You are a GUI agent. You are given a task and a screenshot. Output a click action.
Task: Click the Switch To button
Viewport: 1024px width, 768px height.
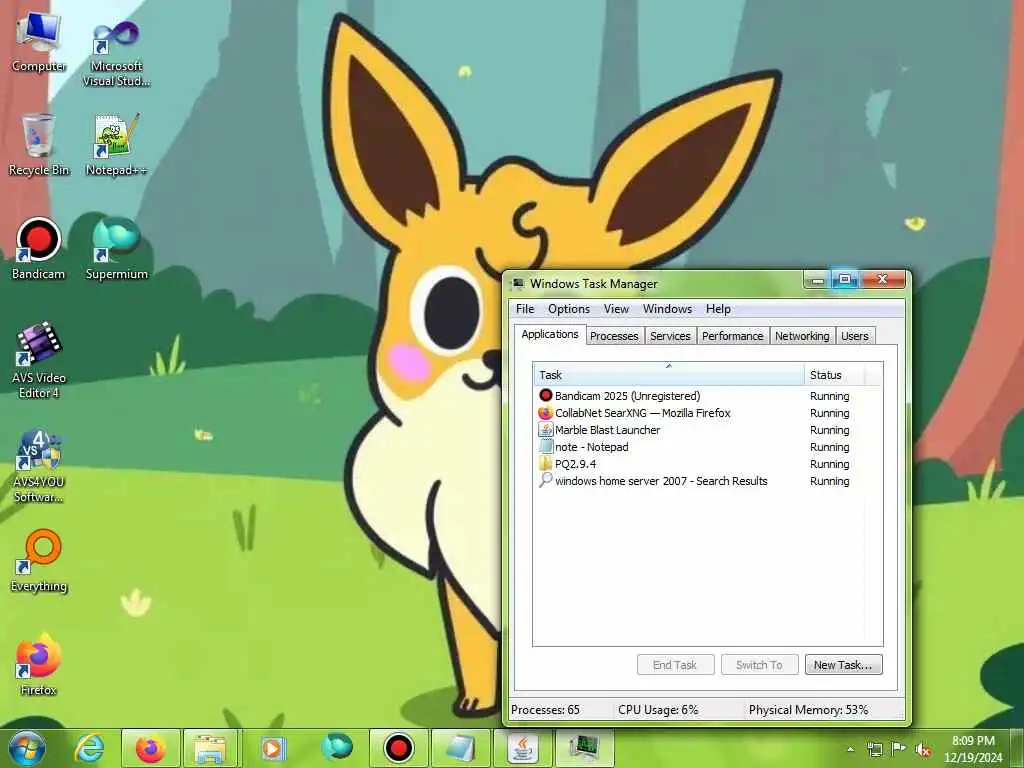(x=760, y=665)
